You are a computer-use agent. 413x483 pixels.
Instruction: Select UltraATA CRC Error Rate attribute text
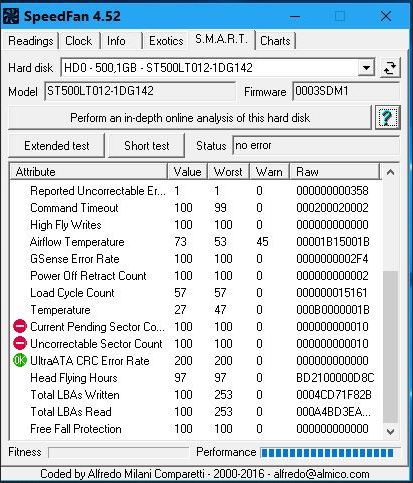pos(90,361)
